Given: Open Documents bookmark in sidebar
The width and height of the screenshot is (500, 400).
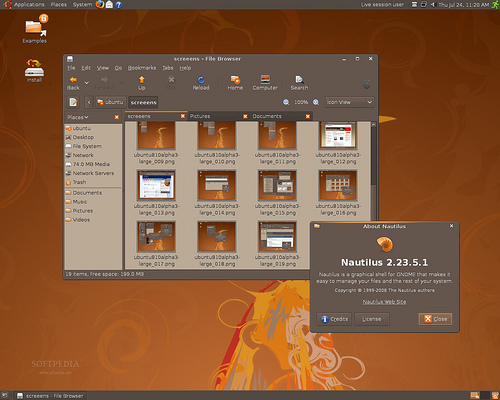Looking at the screenshot, I should pyautogui.click(x=93, y=193).
